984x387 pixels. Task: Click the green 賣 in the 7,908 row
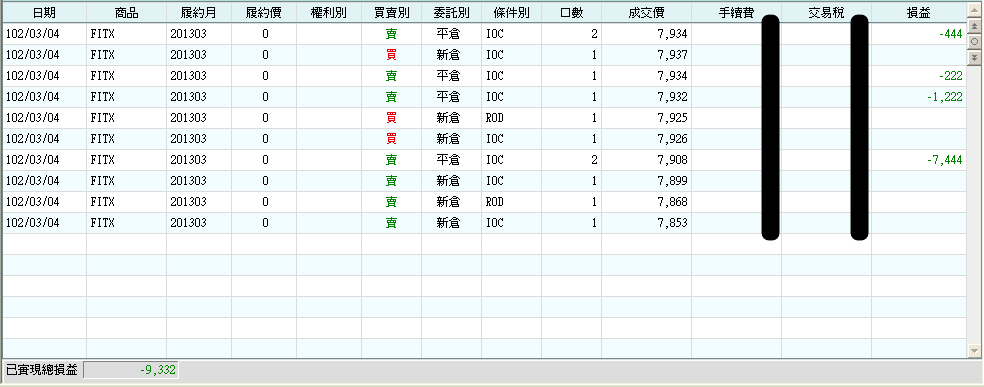(391, 160)
